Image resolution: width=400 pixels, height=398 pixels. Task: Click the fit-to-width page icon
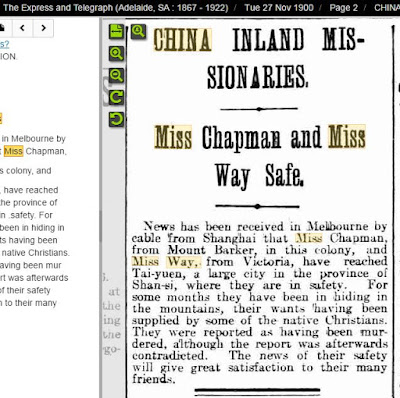pyautogui.click(x=116, y=32)
